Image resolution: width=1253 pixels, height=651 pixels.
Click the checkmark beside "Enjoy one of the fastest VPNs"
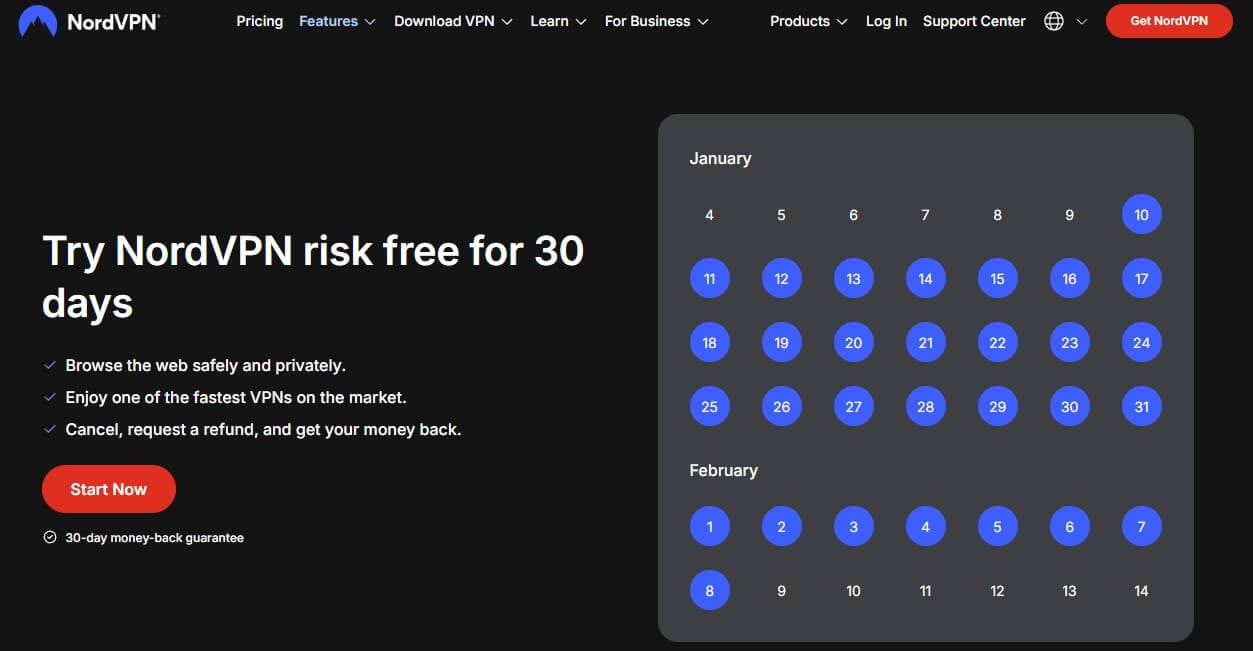tap(49, 397)
